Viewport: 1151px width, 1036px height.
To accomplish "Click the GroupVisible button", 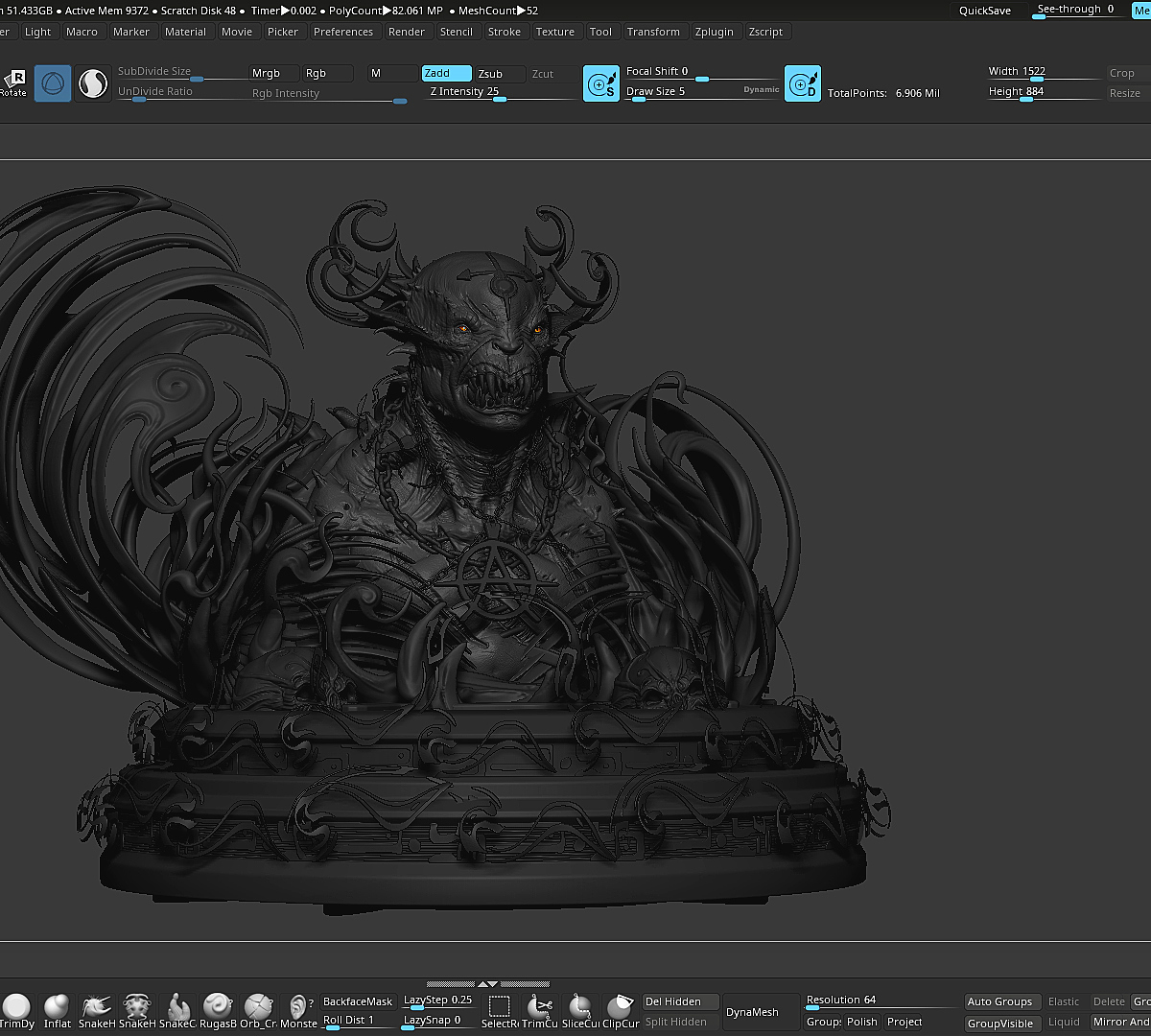I will pos(1000,1023).
